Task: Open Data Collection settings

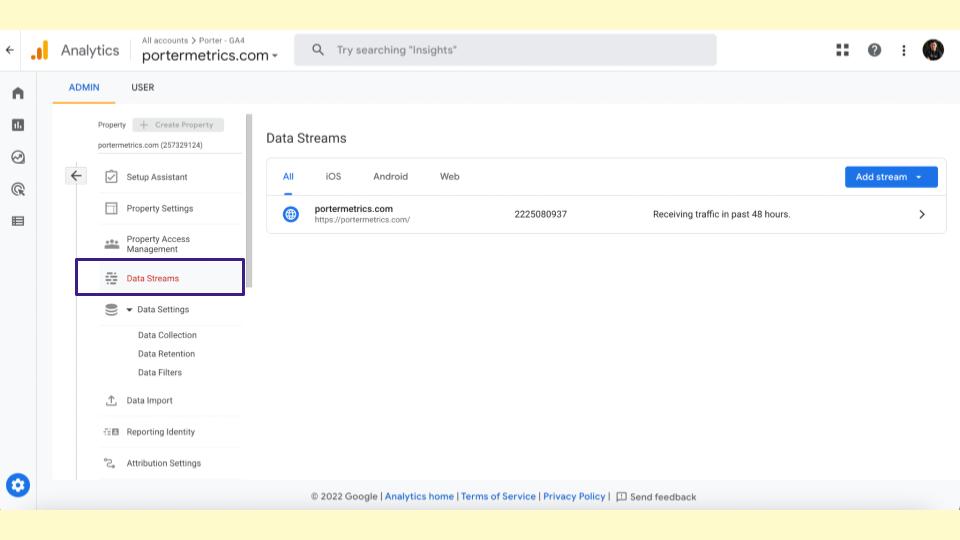Action: 167,335
